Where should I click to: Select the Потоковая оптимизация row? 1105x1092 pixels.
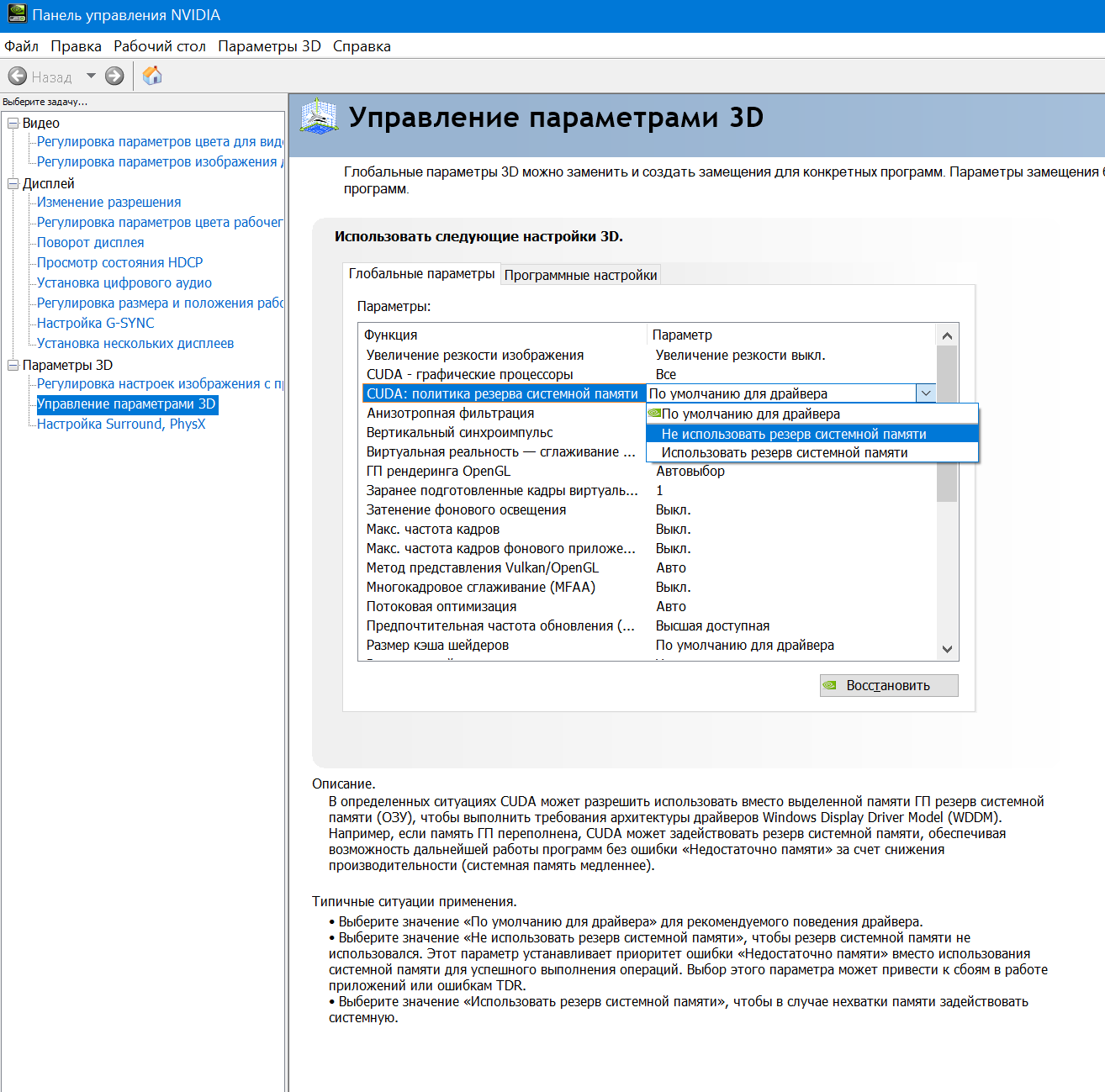[x=648, y=607]
